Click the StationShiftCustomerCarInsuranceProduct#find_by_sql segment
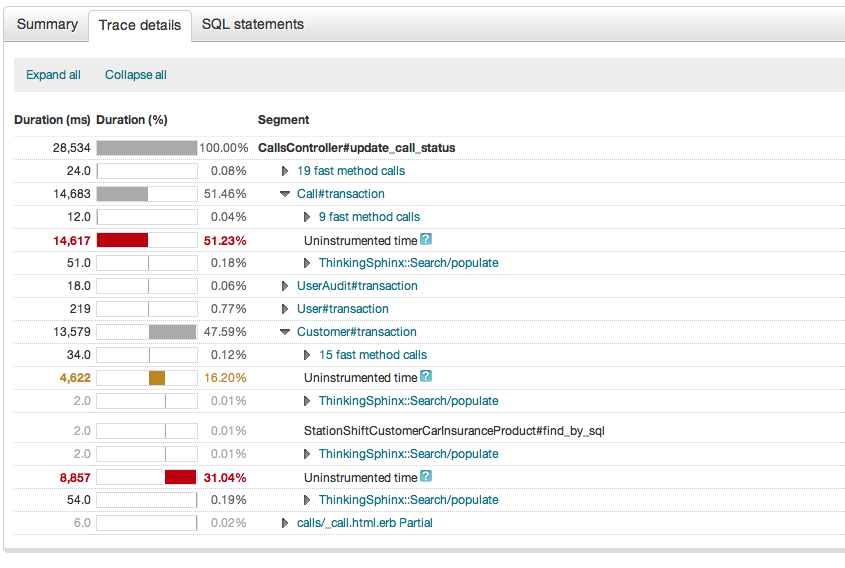845x568 pixels. click(454, 431)
